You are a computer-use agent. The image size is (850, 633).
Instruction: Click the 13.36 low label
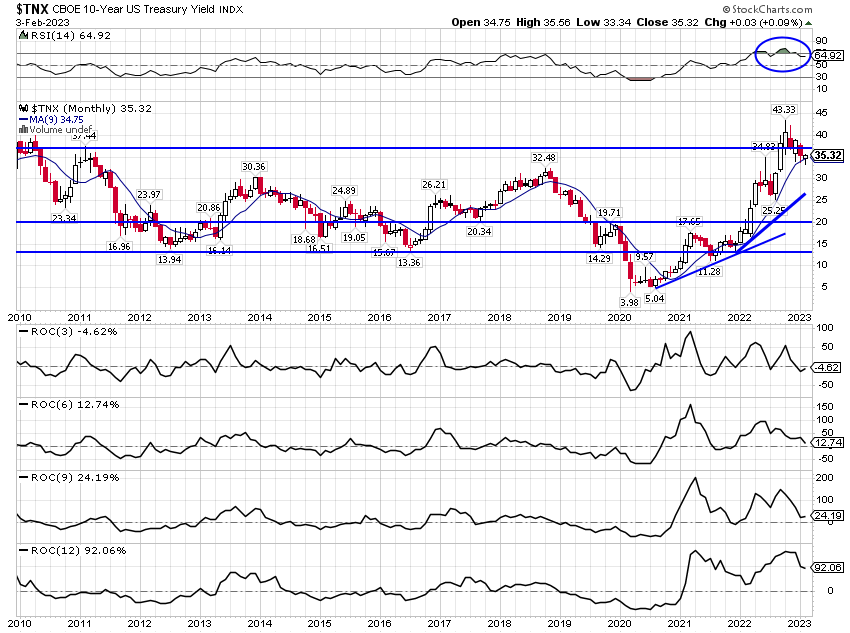(409, 262)
